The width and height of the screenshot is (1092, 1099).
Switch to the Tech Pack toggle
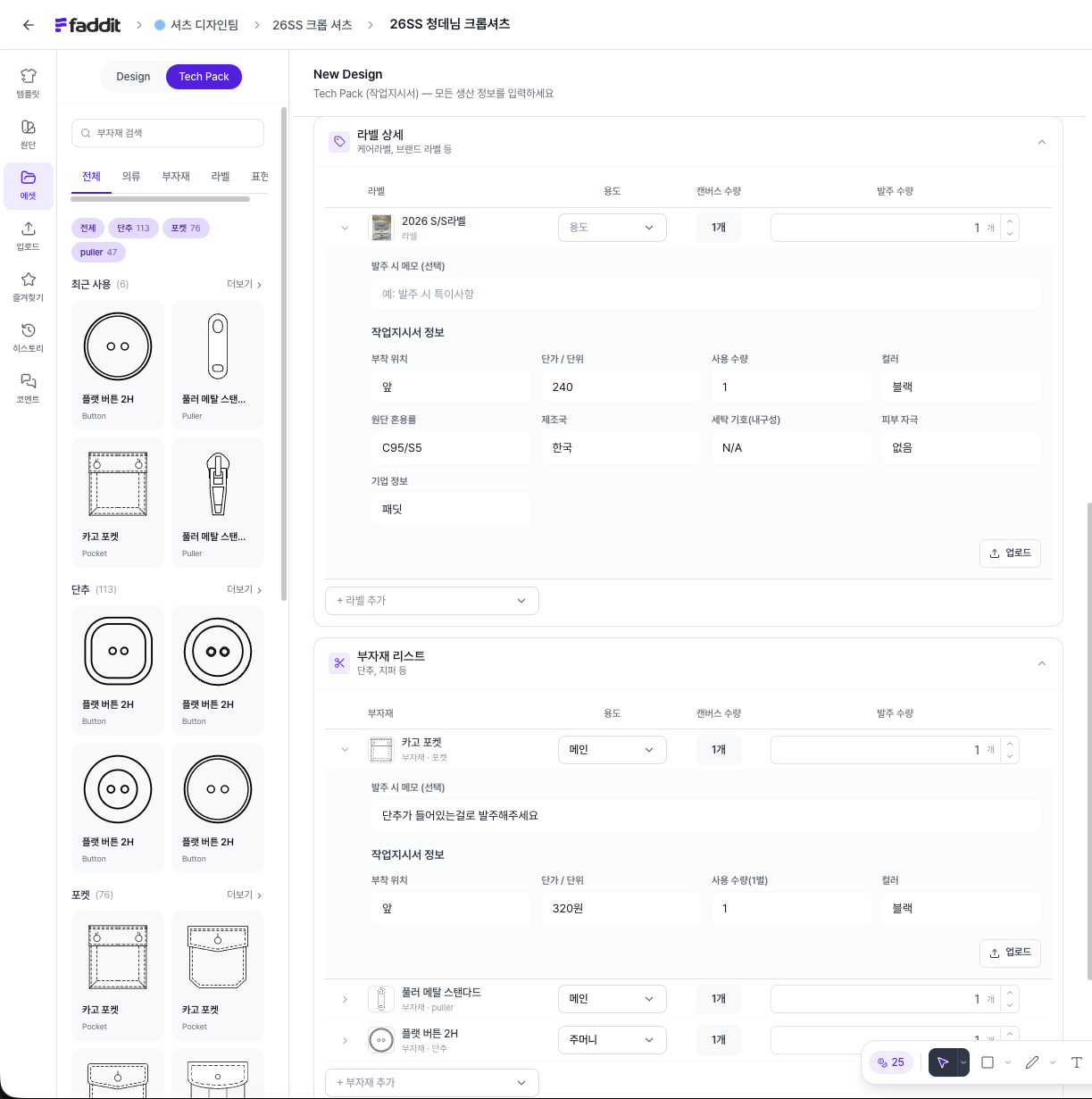[204, 77]
